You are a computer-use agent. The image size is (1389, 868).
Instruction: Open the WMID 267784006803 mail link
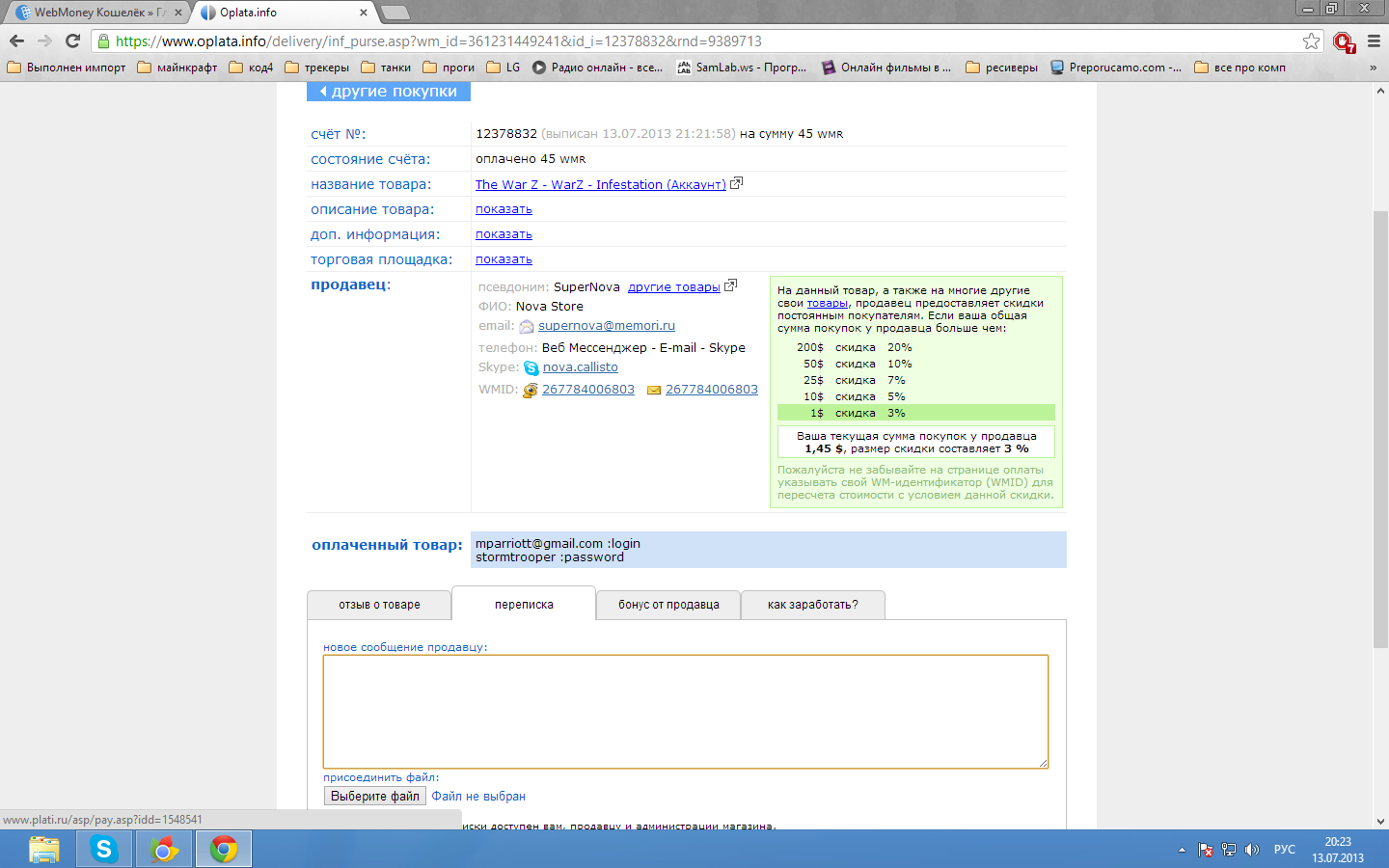click(x=712, y=390)
